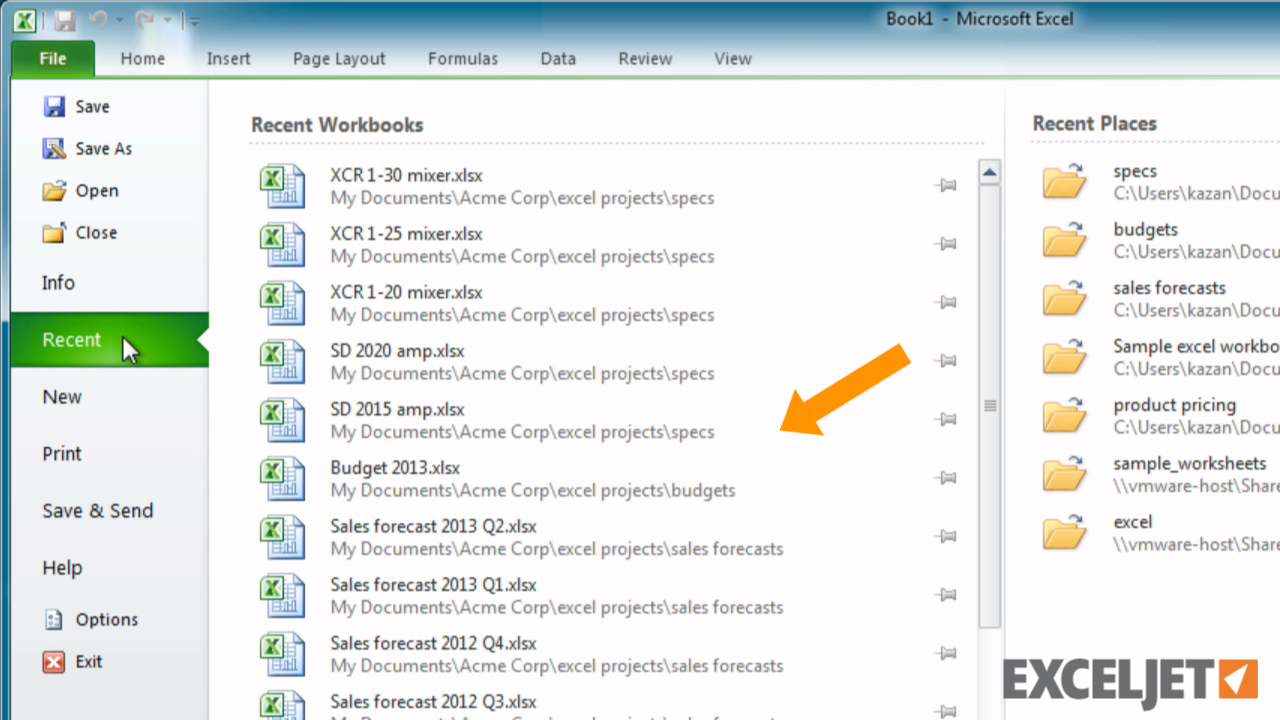Open the Customize Quick Access Toolbar dropdown

coord(193,21)
